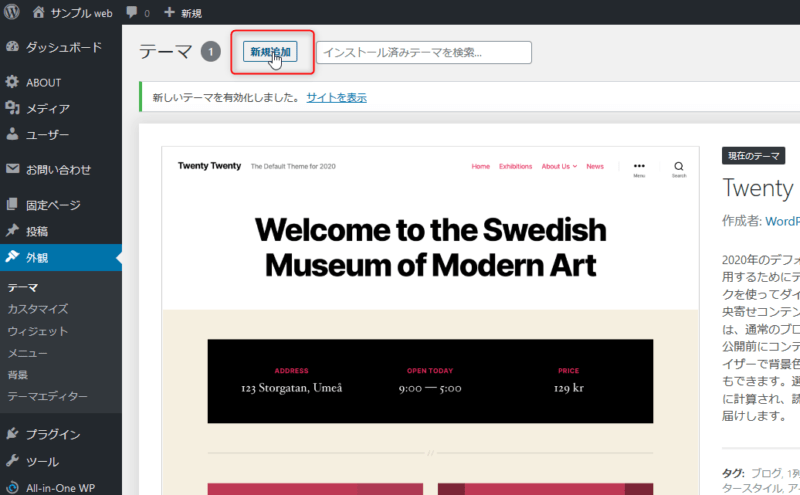Open the サンプル web site home icon
The image size is (800, 495).
point(38,14)
